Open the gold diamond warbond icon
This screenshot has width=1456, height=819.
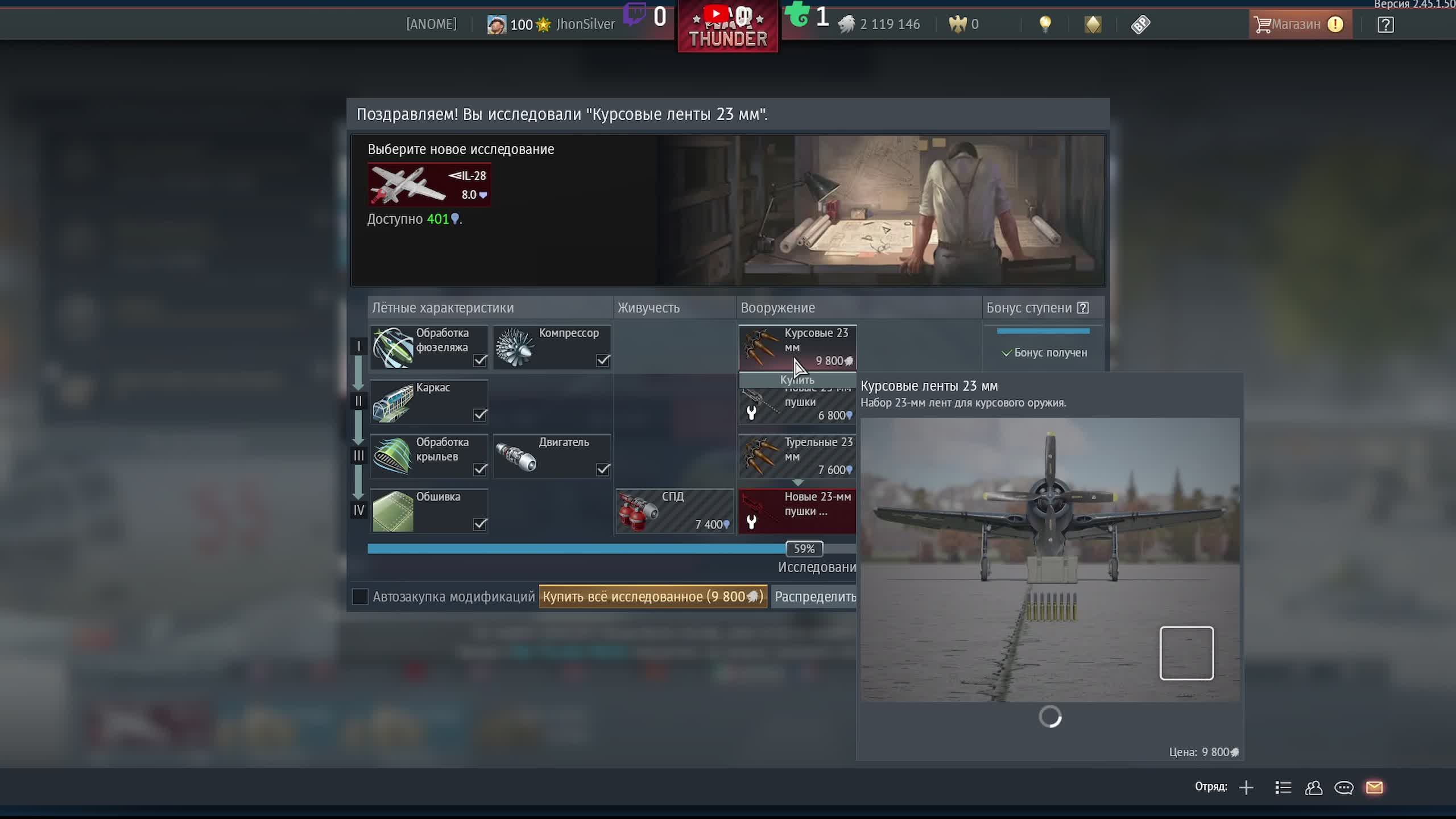click(1093, 24)
